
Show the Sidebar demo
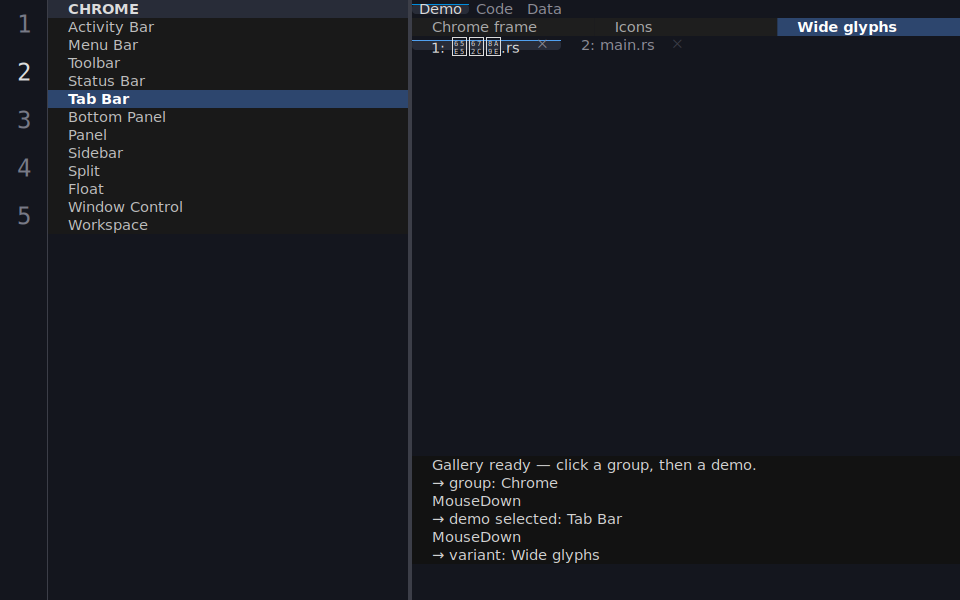[x=228, y=153]
